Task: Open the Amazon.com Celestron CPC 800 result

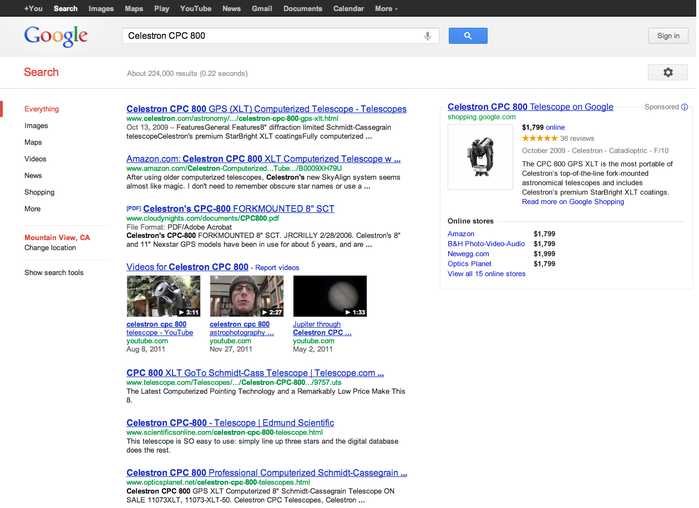Action: coord(263,159)
